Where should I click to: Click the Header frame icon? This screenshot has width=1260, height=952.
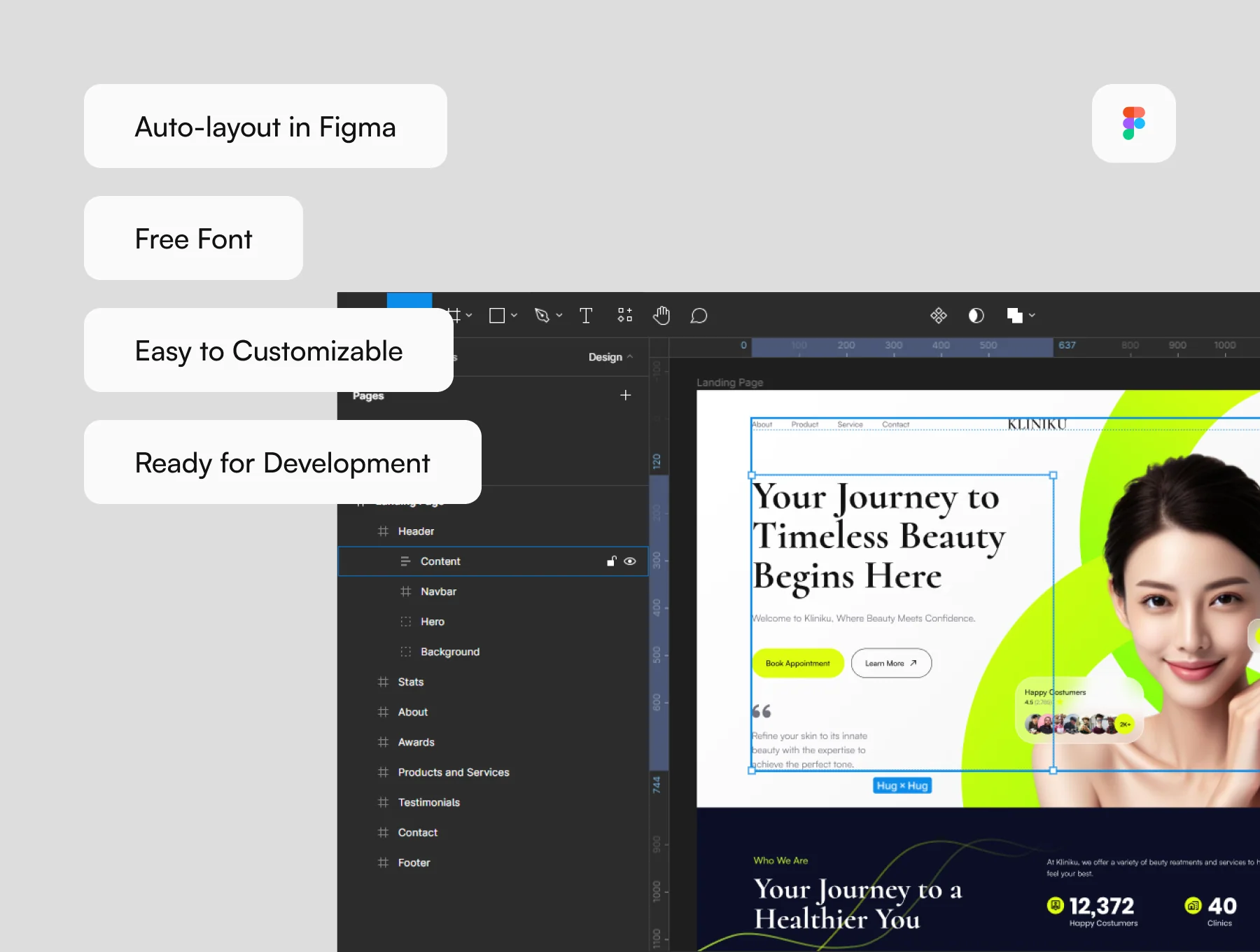(x=383, y=531)
